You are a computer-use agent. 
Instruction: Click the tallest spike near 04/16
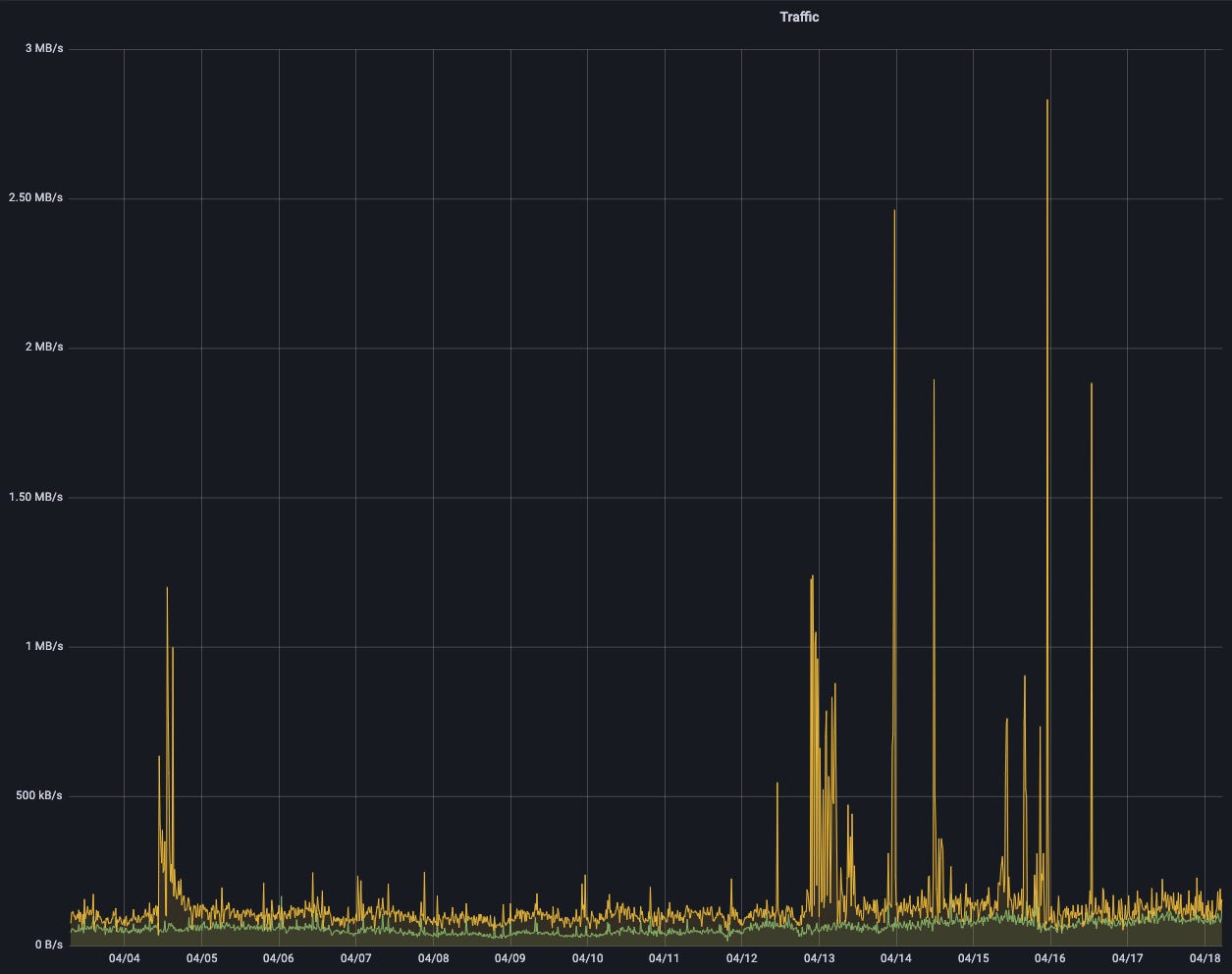pos(1046,103)
